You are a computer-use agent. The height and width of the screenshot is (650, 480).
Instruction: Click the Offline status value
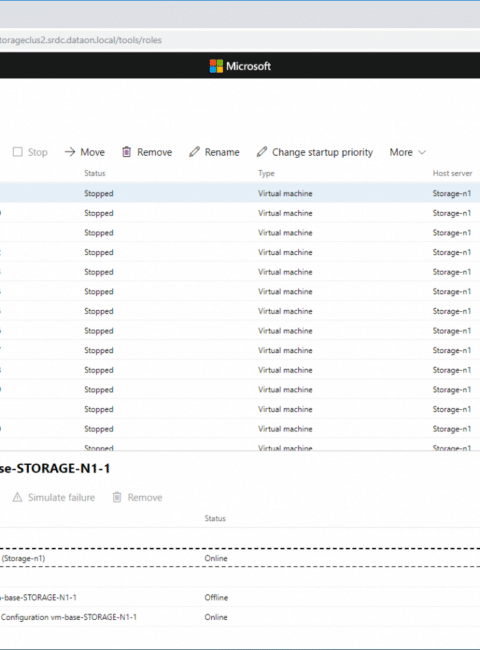click(x=216, y=597)
